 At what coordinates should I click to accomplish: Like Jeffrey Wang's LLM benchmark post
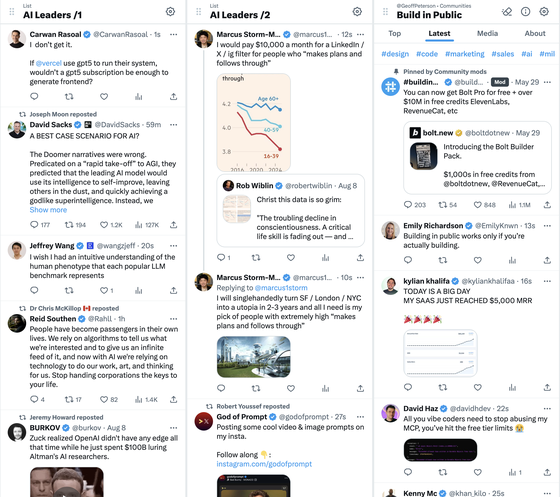(104, 290)
